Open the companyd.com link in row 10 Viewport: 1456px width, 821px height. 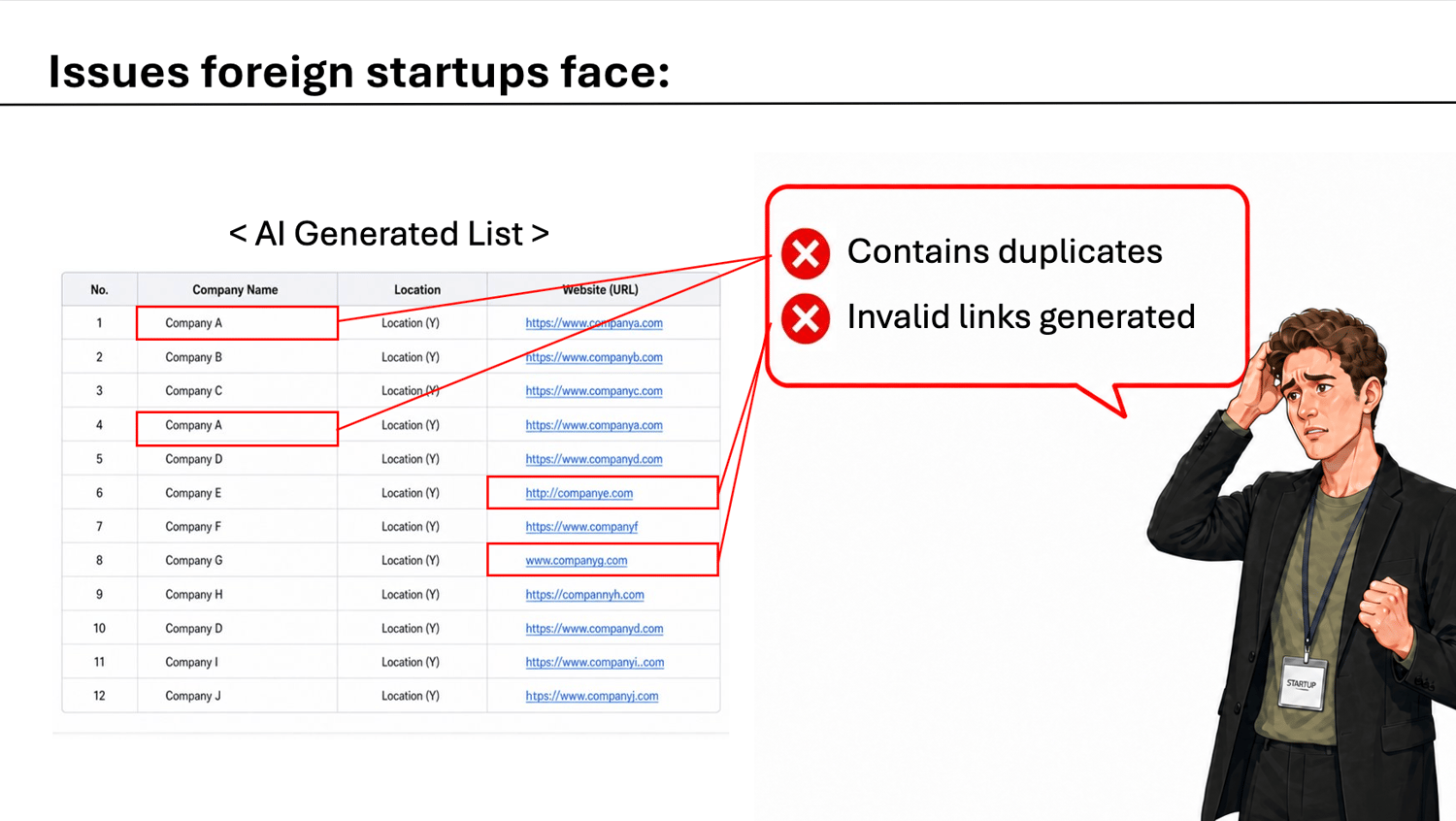tap(594, 629)
